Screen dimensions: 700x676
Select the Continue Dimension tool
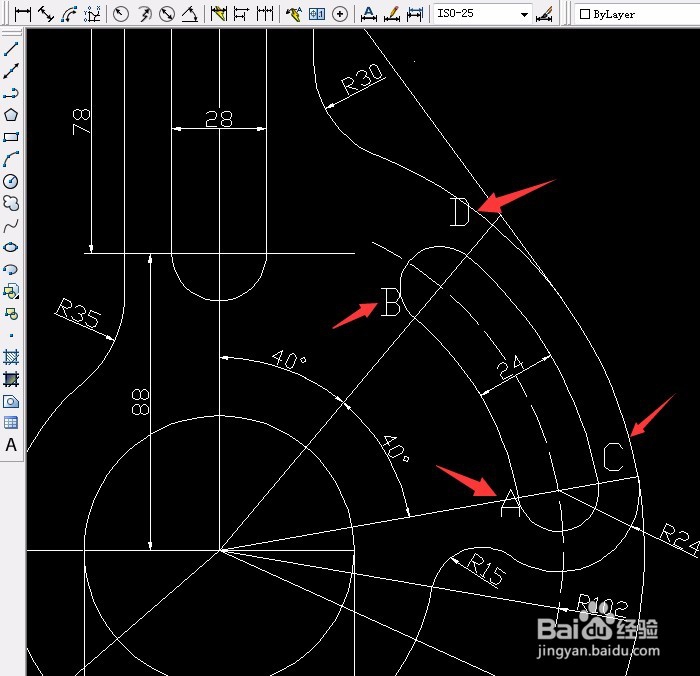[x=265, y=14]
